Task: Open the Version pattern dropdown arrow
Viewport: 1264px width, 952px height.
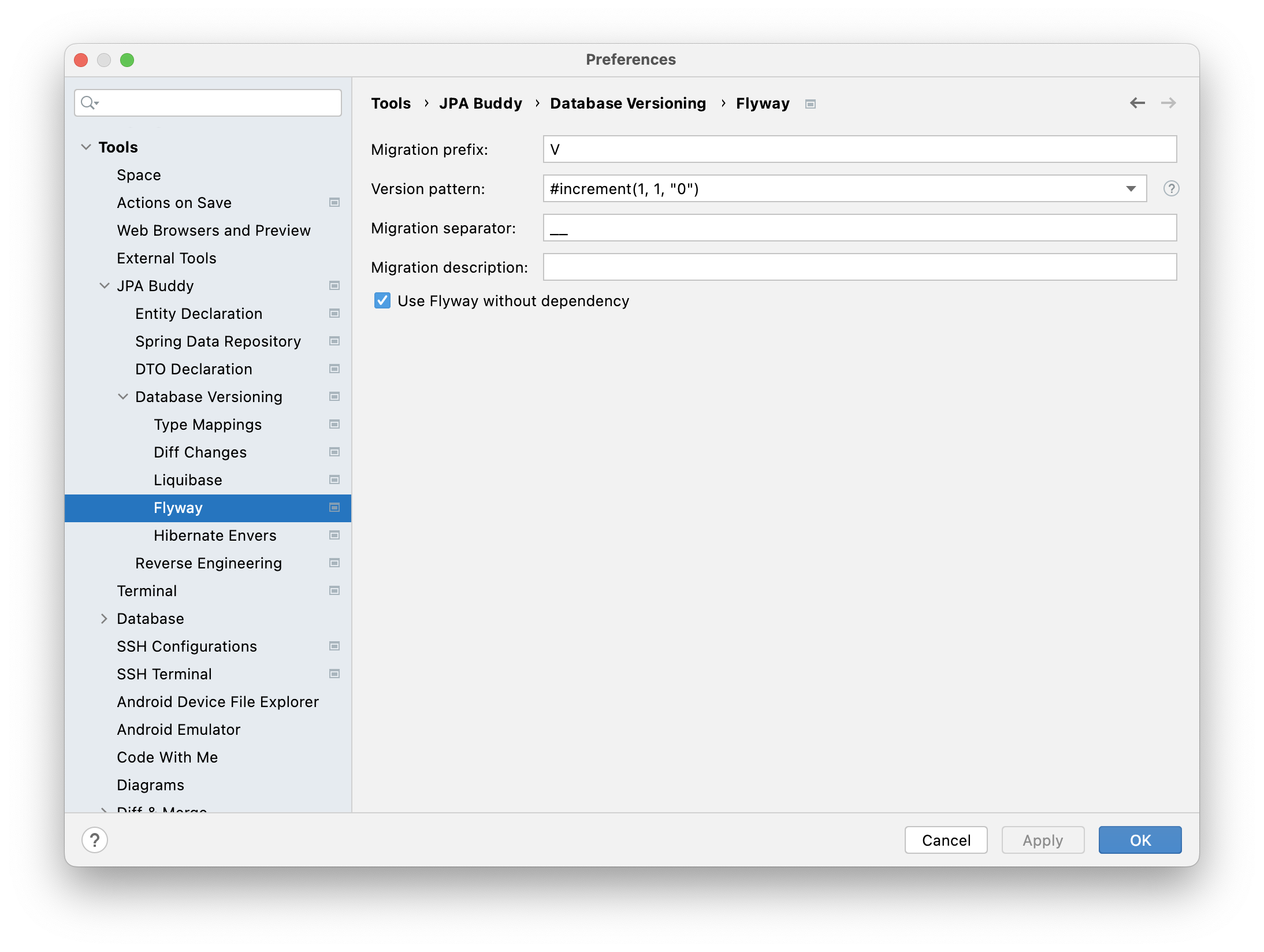Action: coord(1131,188)
